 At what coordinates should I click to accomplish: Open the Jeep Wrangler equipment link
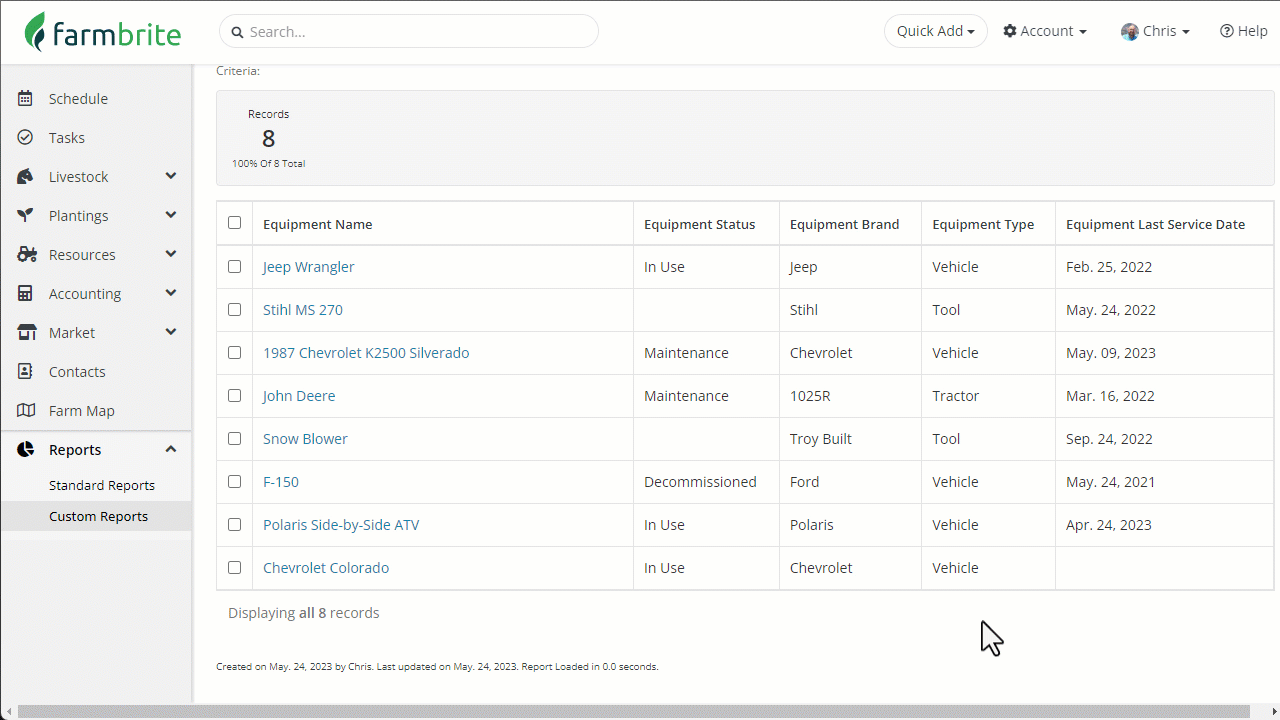[308, 267]
